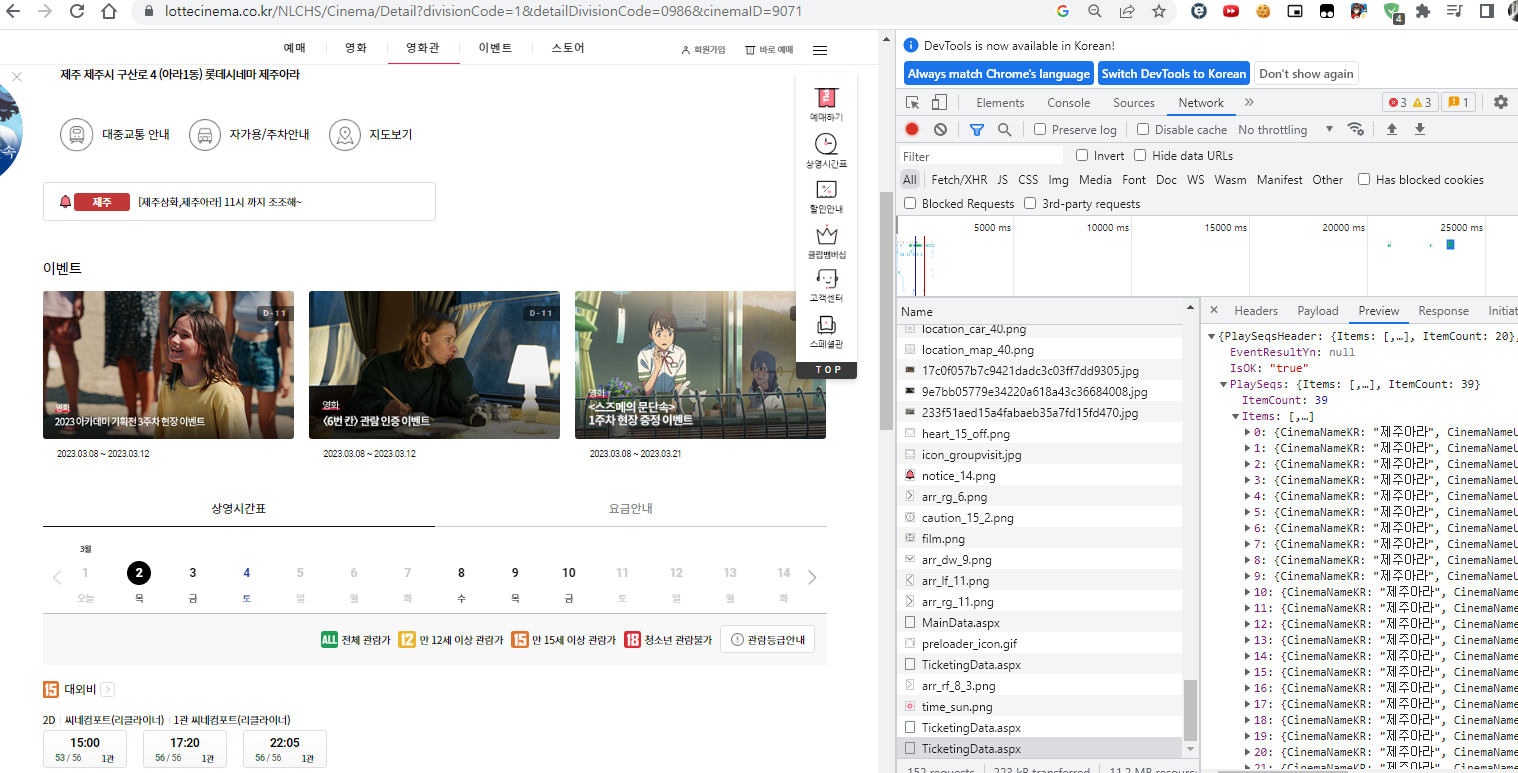This screenshot has width=1518, height=773.
Task: Check the Has blocked cookies checkbox
Action: click(1364, 180)
